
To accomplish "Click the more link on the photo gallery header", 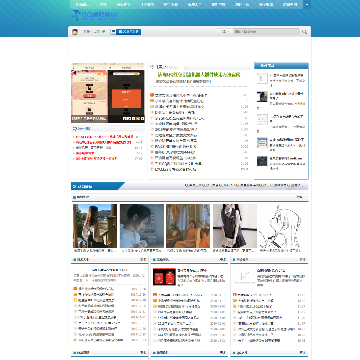I will [299, 197].
